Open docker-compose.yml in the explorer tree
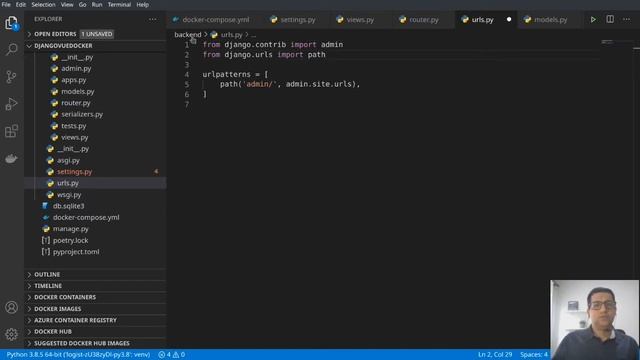Screen dimensions: 640x360 [x=86, y=218]
